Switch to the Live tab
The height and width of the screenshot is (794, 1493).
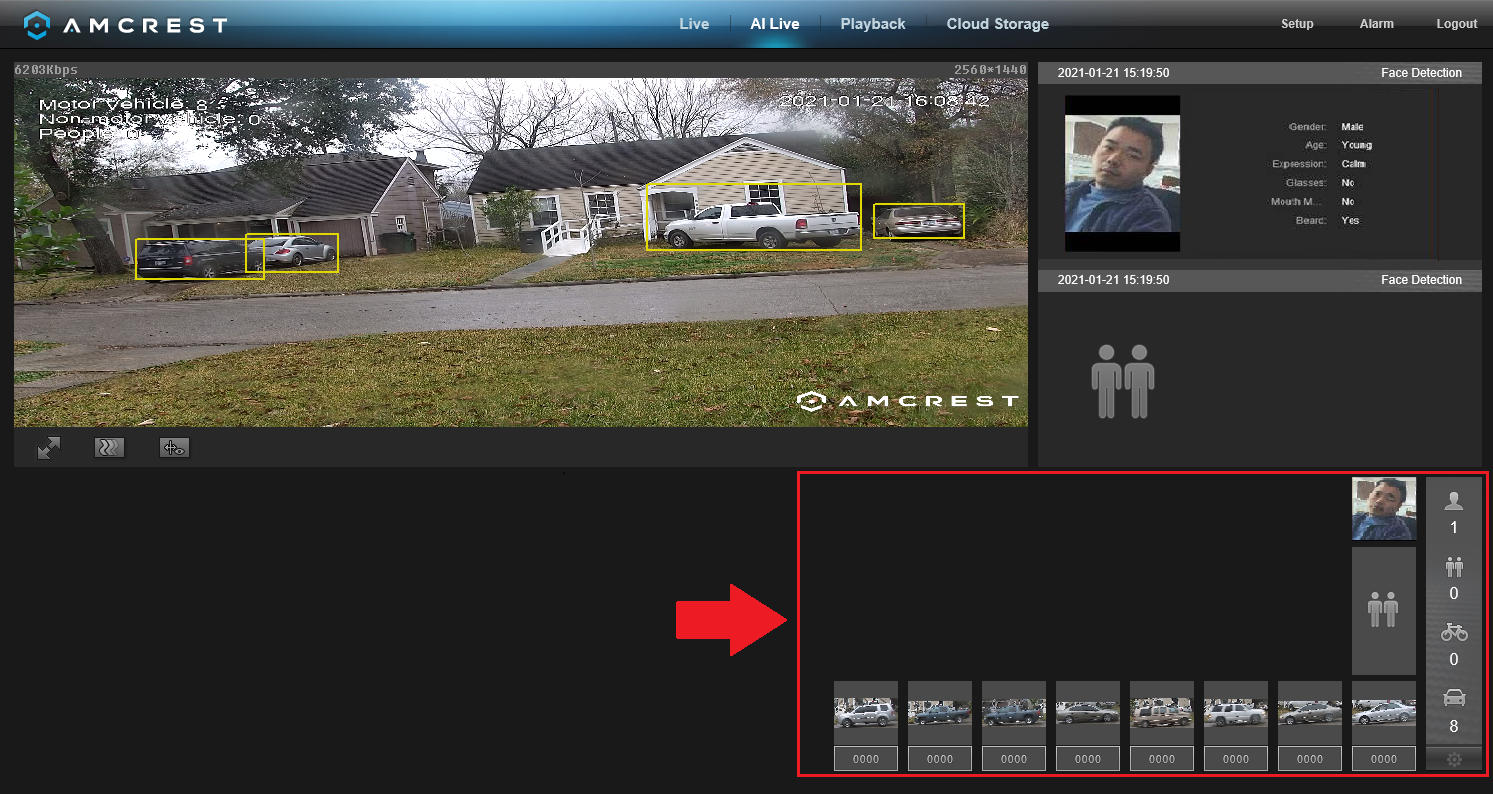(694, 24)
